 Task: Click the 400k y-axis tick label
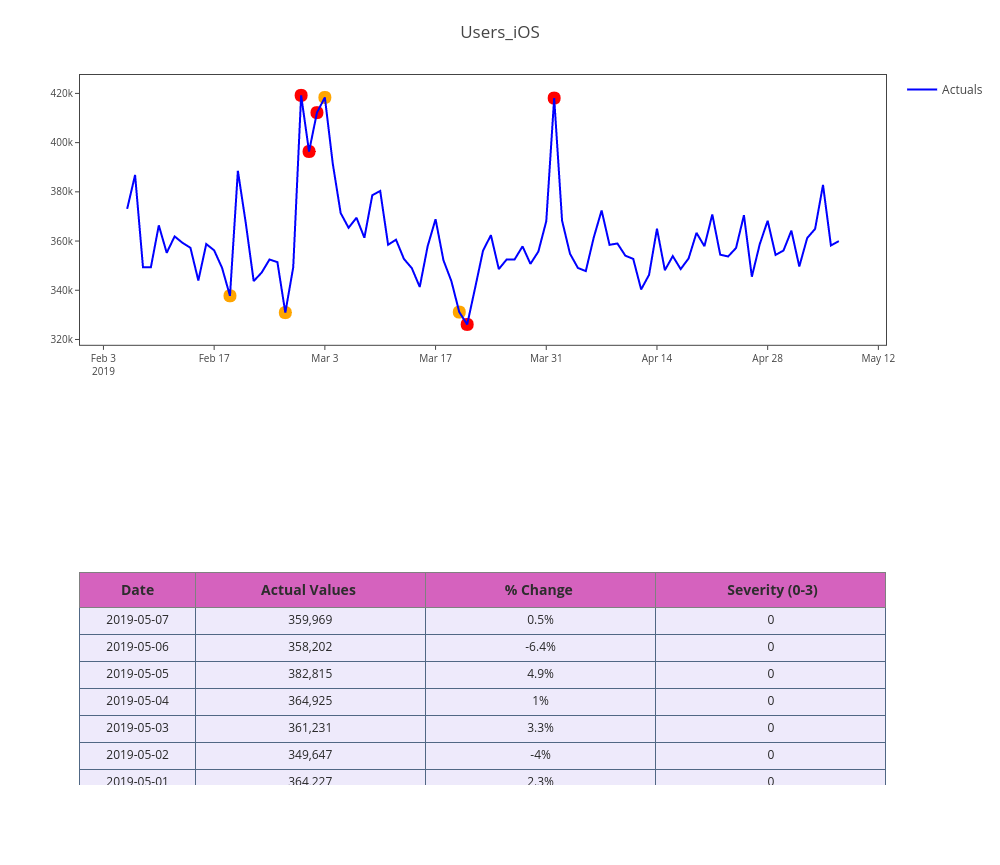point(61,142)
